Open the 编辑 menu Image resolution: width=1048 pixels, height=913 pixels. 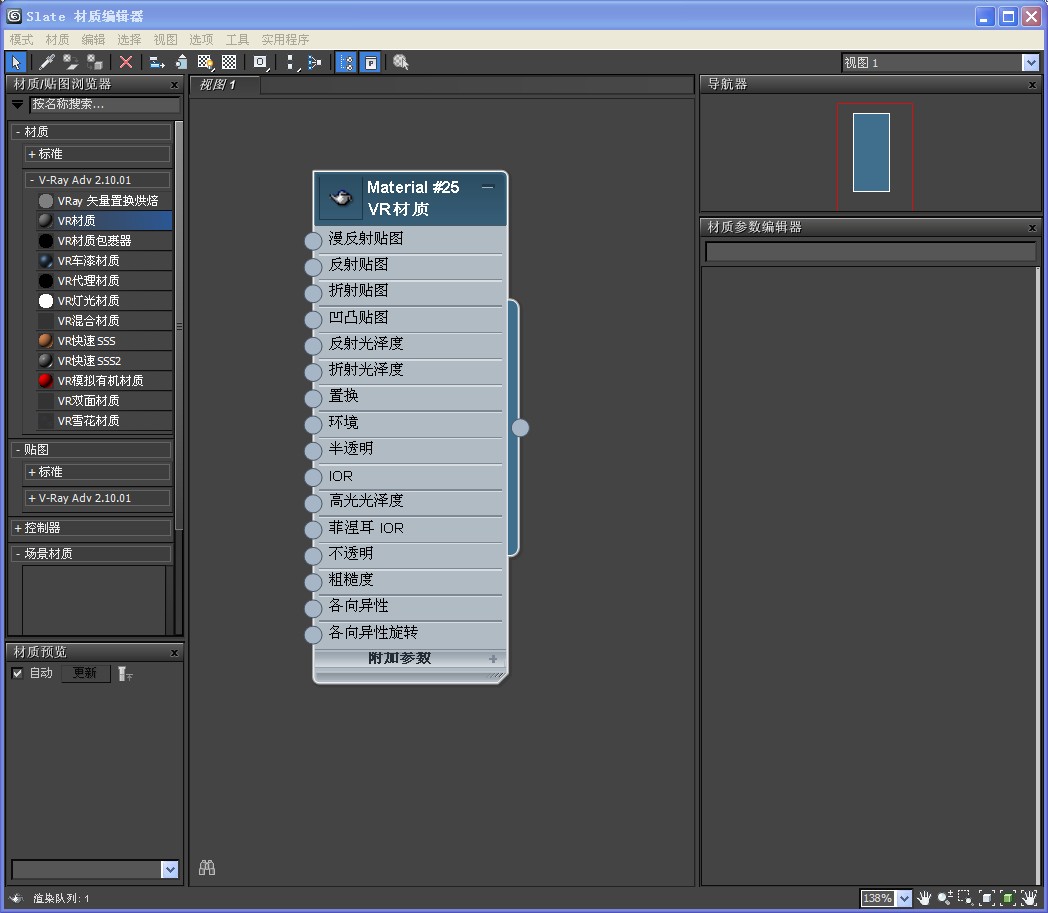pyautogui.click(x=94, y=39)
